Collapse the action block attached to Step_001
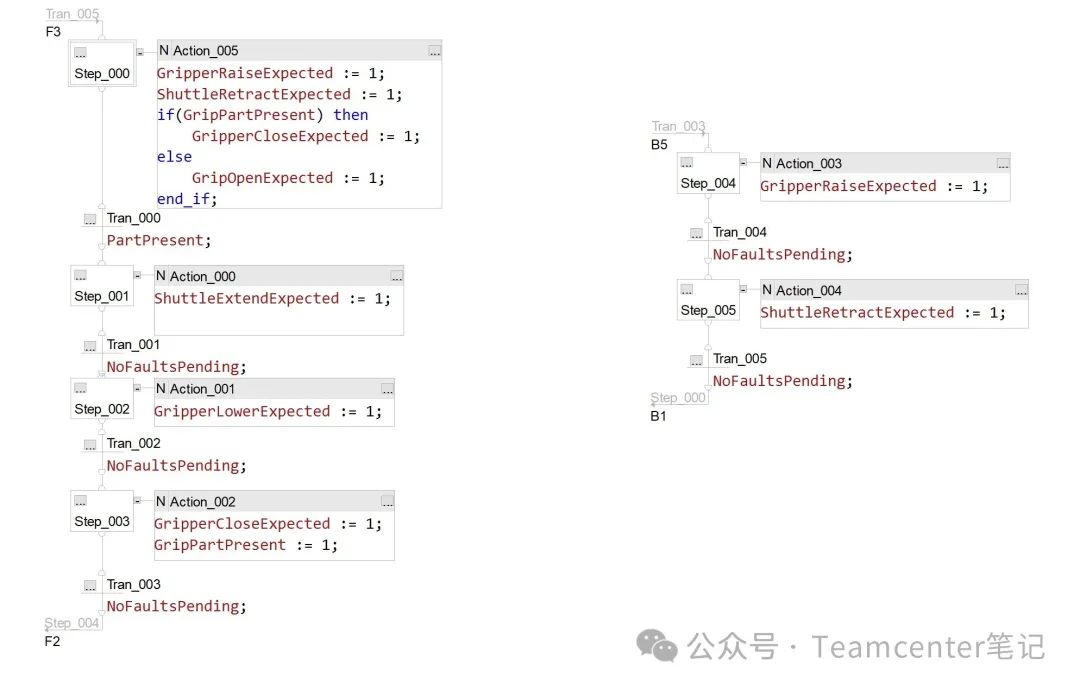The width and height of the screenshot is (1080, 690). (137, 275)
